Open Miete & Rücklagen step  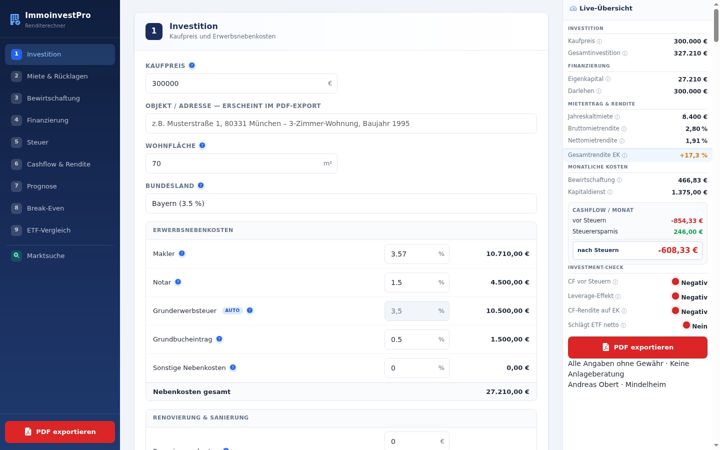(x=60, y=76)
